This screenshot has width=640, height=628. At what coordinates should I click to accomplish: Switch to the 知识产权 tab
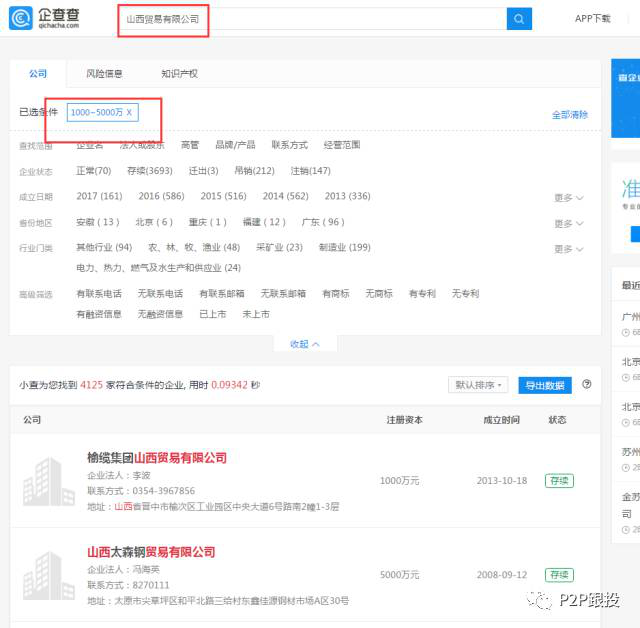tap(180, 74)
